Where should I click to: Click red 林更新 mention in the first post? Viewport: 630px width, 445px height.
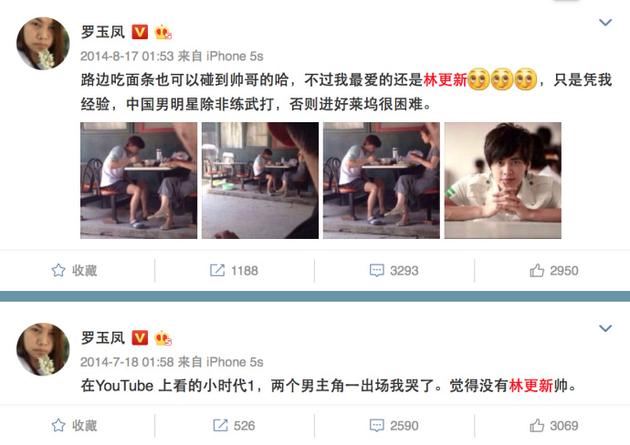coord(445,80)
